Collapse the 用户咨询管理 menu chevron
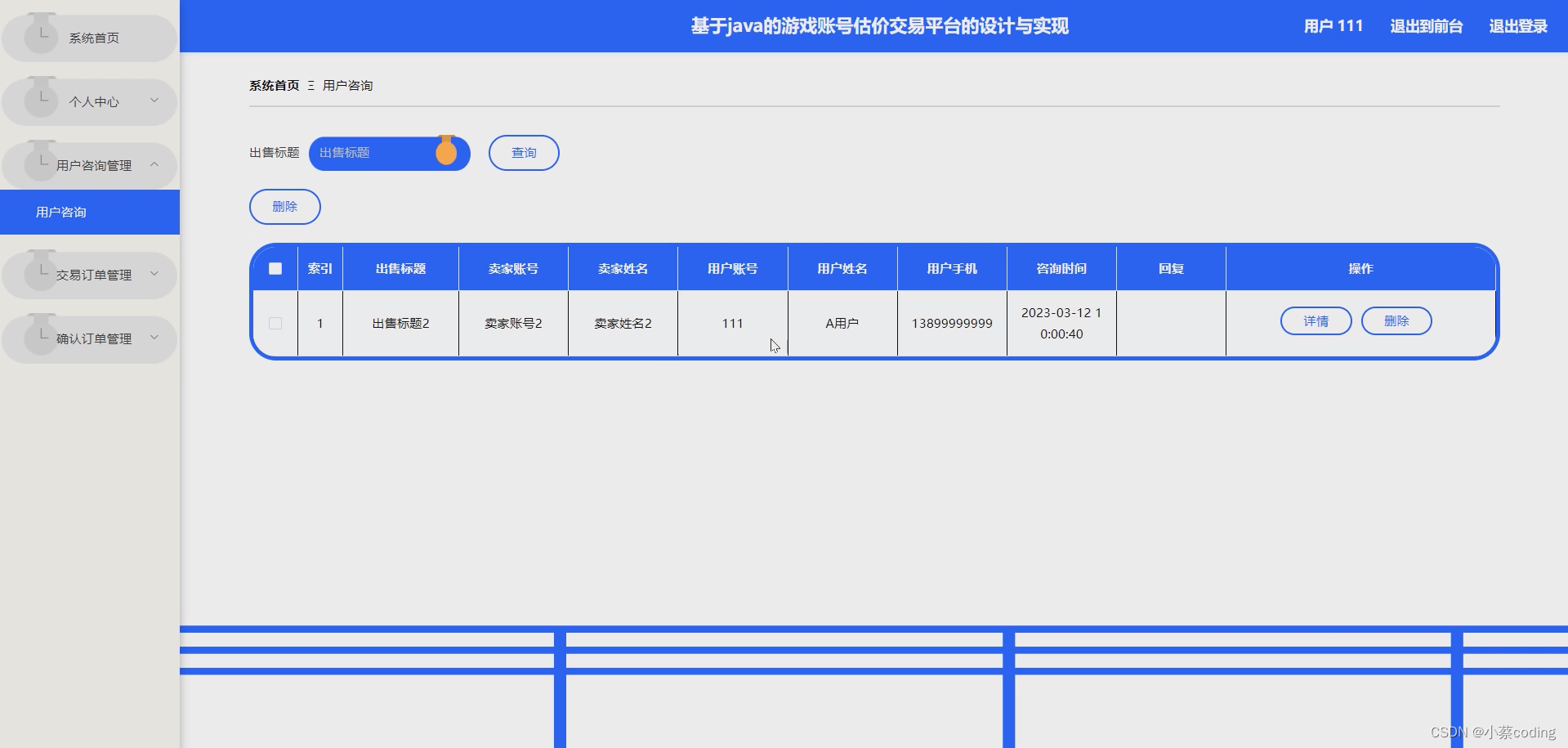Image resolution: width=1568 pixels, height=748 pixels. pyautogui.click(x=154, y=164)
